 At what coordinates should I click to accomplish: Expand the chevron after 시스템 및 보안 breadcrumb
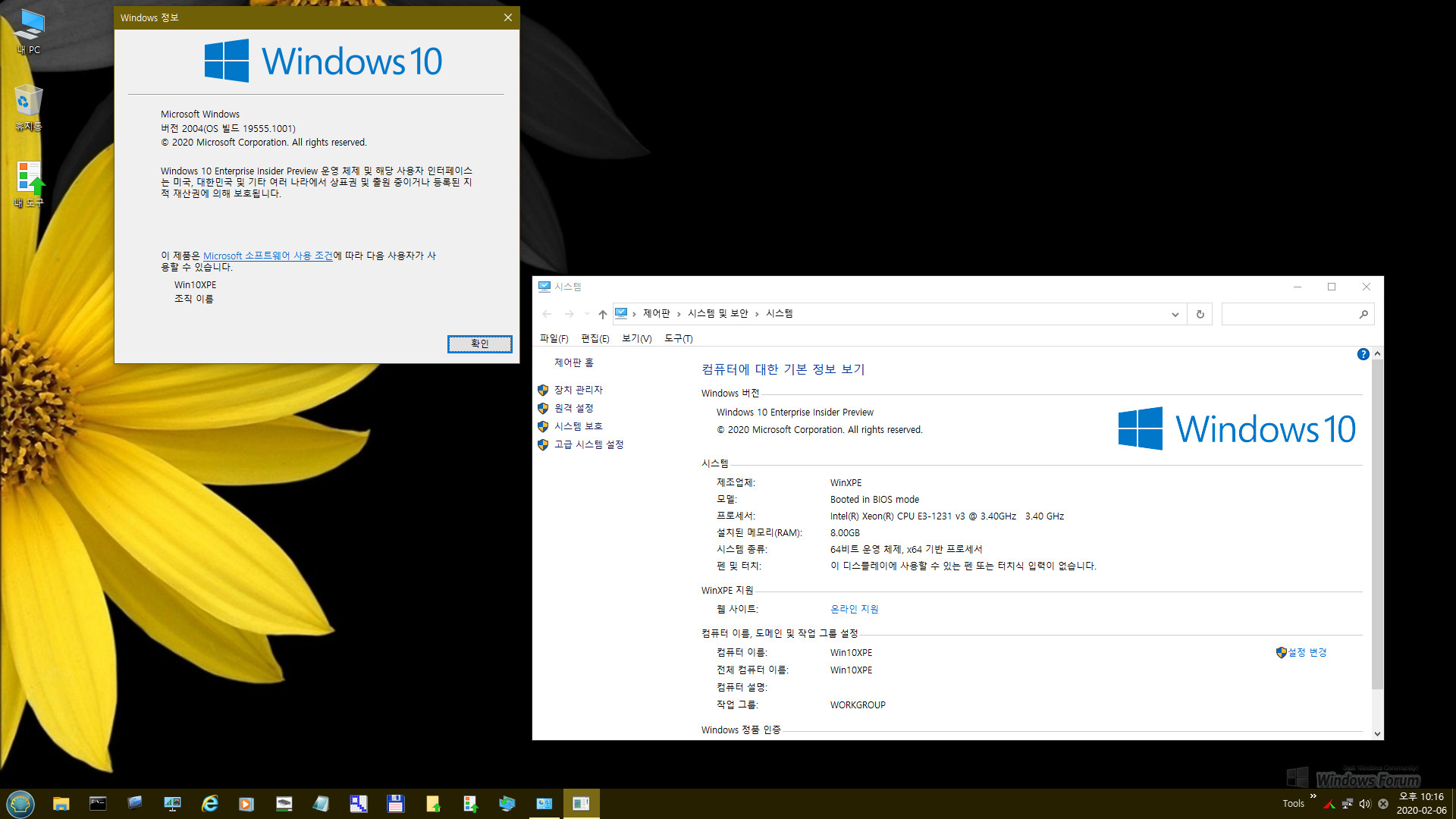click(x=757, y=314)
